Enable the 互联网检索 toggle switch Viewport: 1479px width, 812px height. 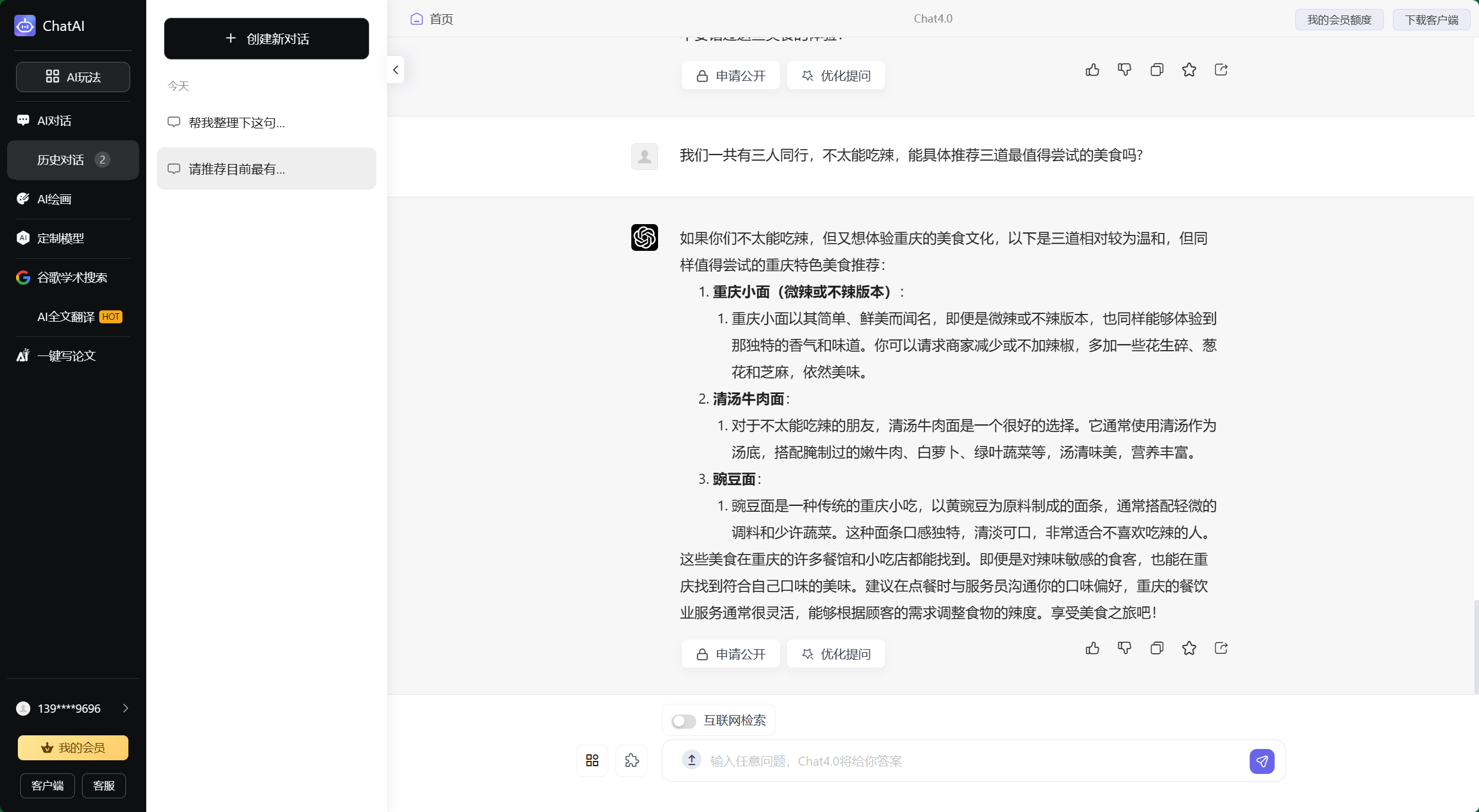tap(683, 721)
